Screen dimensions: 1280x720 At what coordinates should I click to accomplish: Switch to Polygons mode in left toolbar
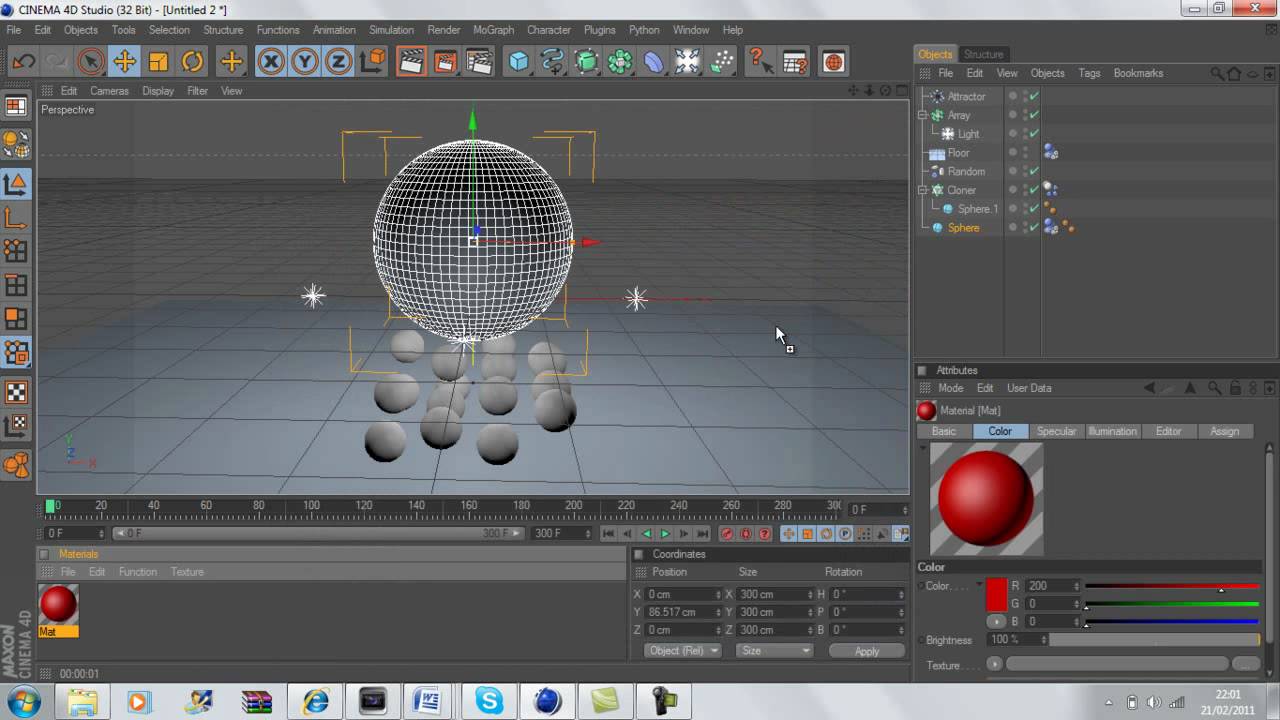click(16, 319)
